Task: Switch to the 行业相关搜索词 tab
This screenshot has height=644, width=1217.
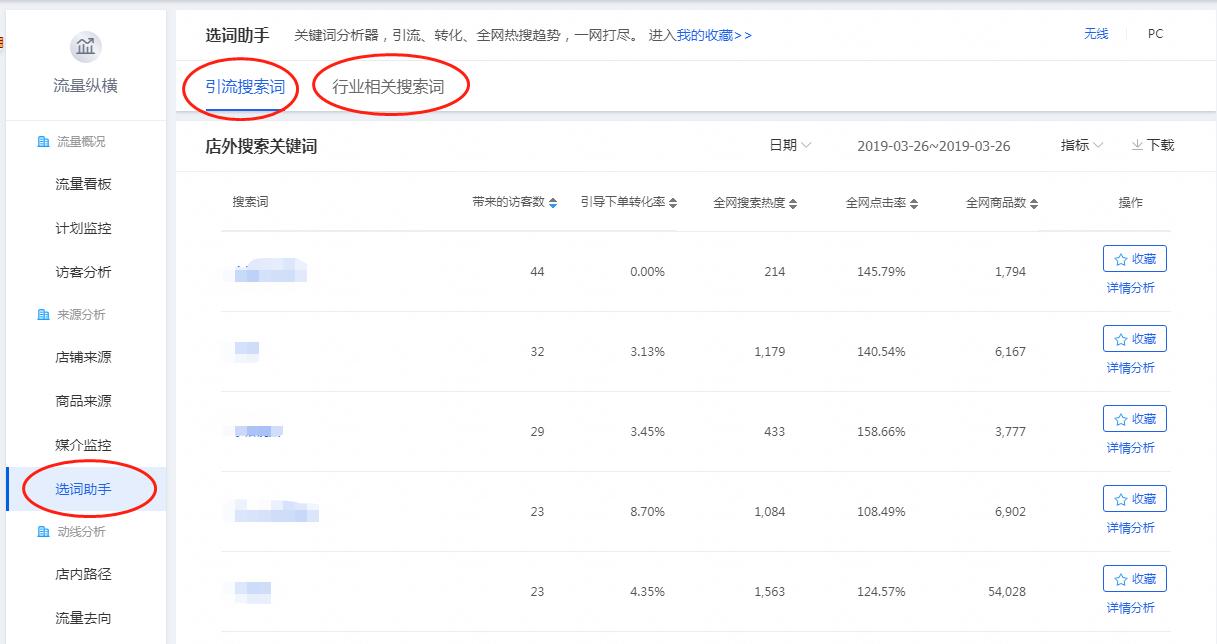Action: (x=388, y=87)
